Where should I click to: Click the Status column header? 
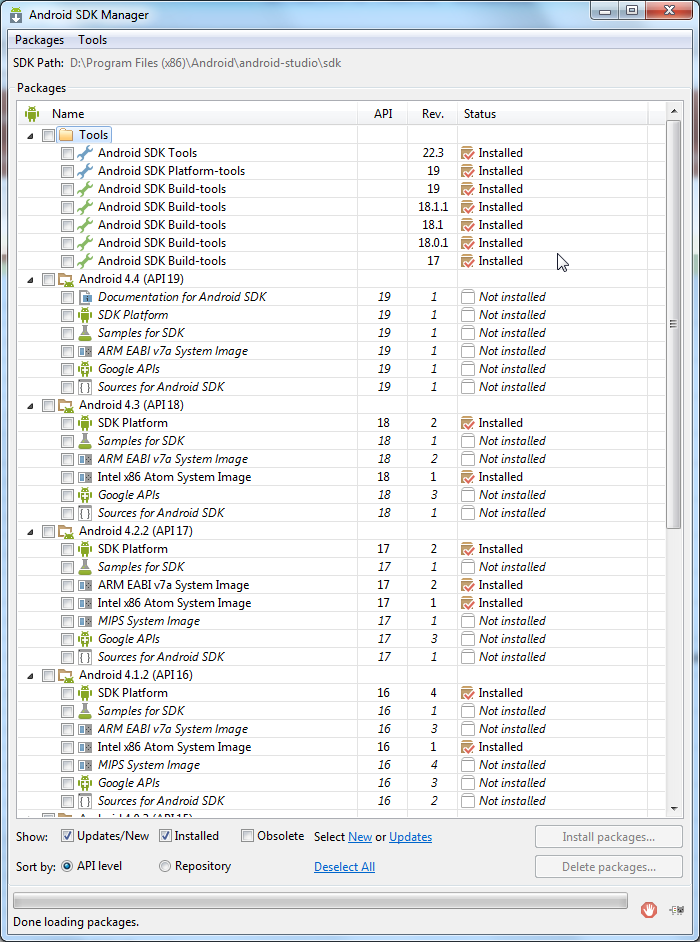(x=552, y=114)
